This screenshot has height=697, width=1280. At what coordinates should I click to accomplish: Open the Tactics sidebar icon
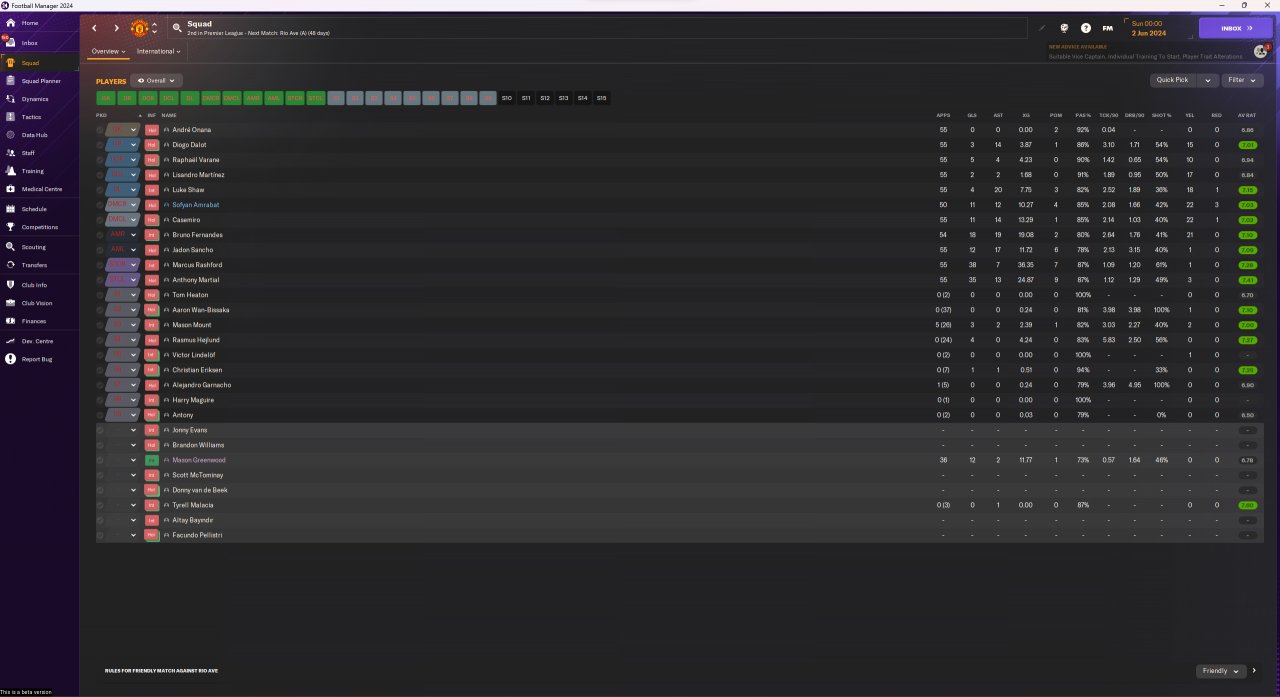click(x=10, y=117)
